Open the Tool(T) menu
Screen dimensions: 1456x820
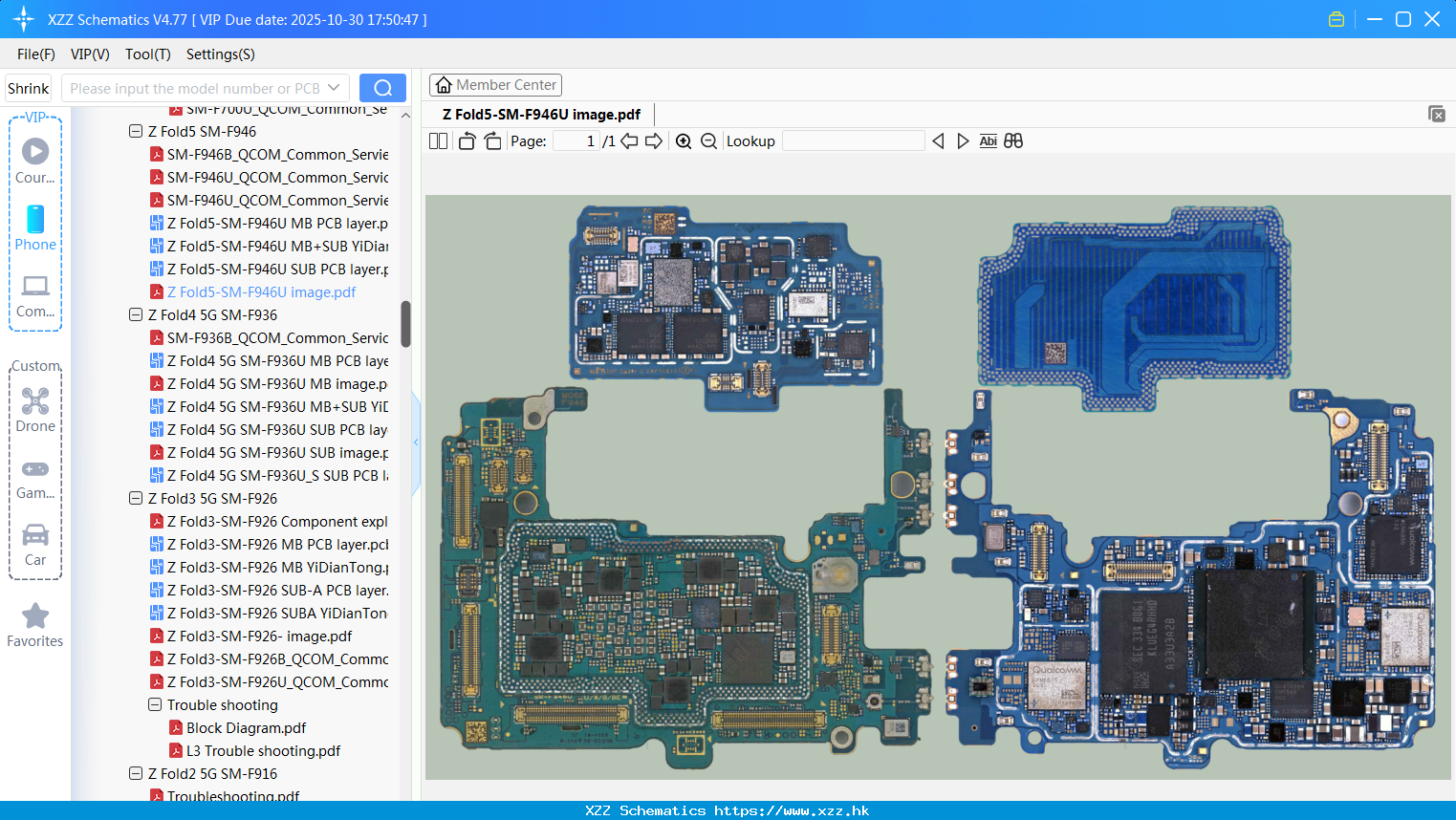[148, 54]
